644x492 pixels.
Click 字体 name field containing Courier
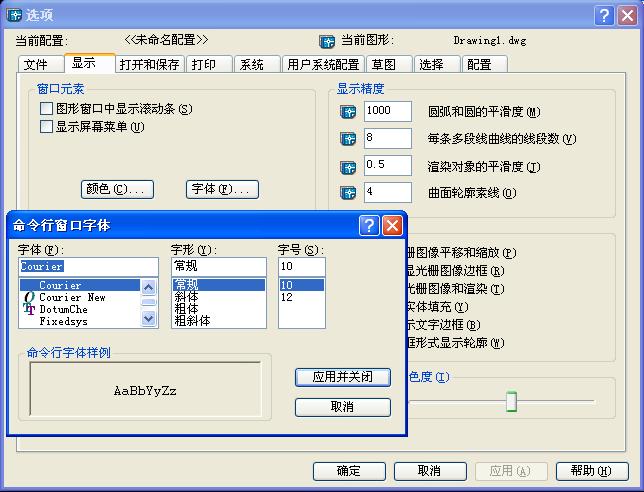[x=88, y=267]
